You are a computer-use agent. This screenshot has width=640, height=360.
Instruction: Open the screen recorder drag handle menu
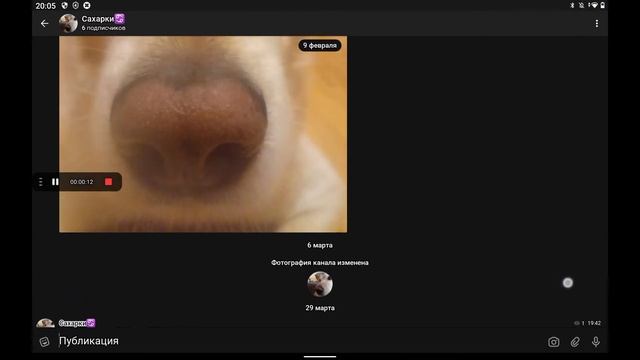(x=40, y=182)
